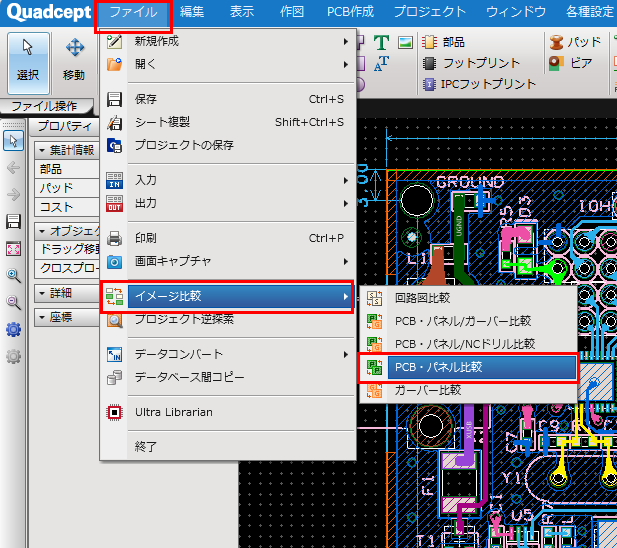Select the blue AT attribute text tool
617x548 pixels.
pyautogui.click(x=381, y=63)
